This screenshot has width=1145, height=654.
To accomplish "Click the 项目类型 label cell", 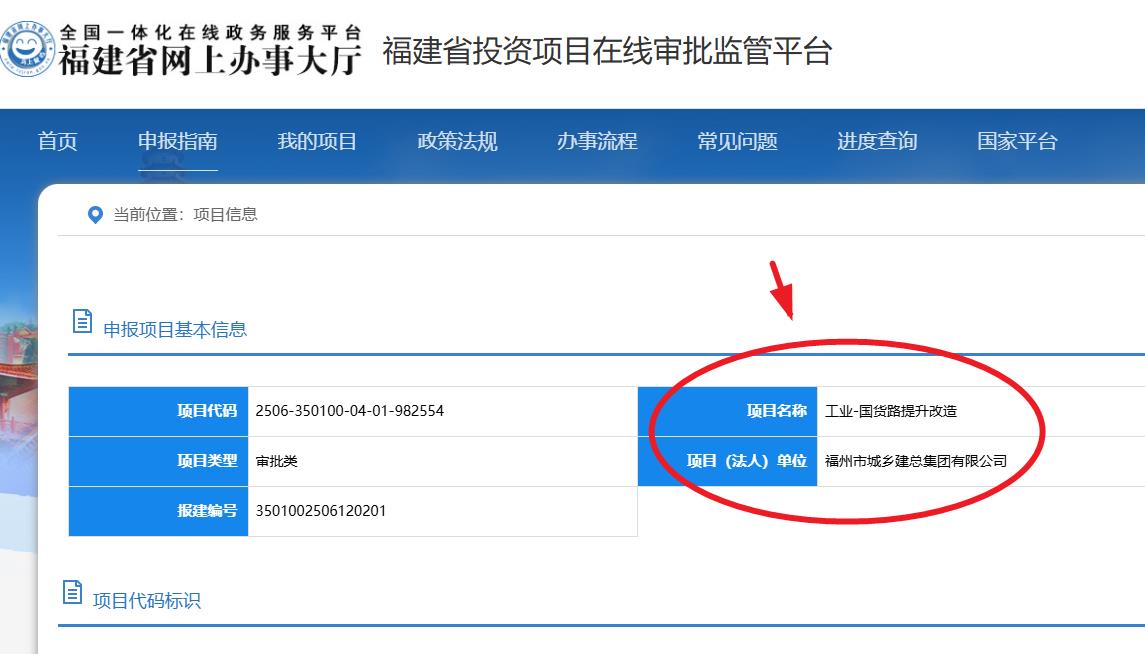I will [158, 461].
